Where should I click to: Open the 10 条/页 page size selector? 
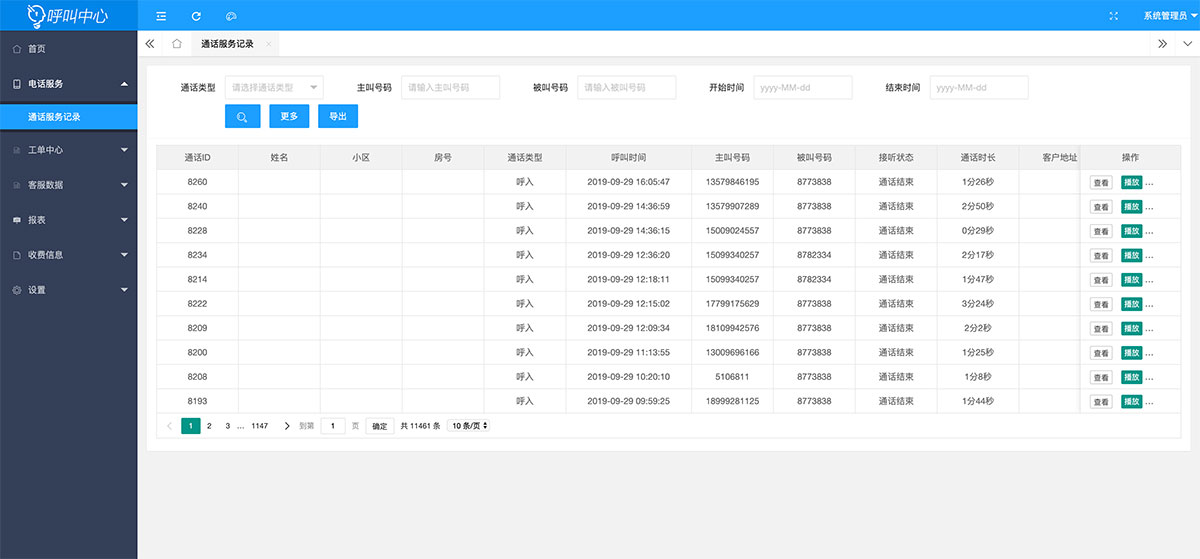pos(469,425)
